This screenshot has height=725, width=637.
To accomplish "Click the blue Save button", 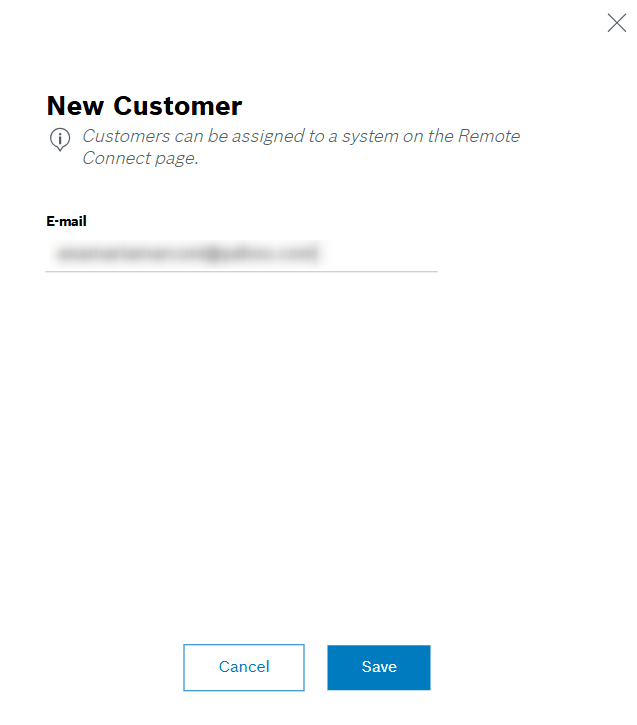I will [379, 667].
